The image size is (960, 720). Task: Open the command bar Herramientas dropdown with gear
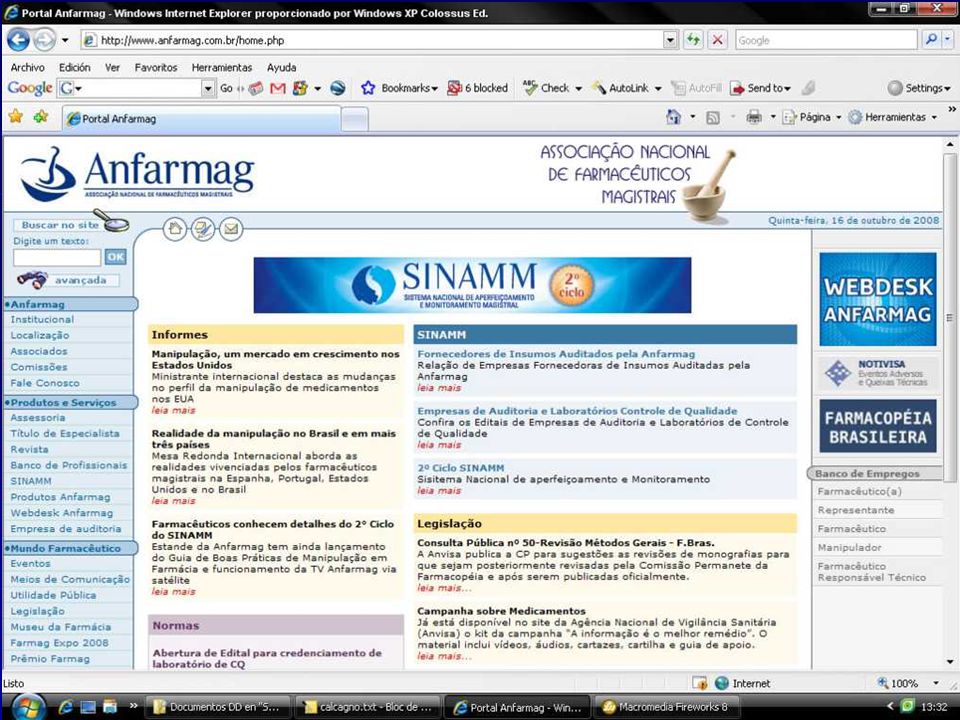pos(893,118)
